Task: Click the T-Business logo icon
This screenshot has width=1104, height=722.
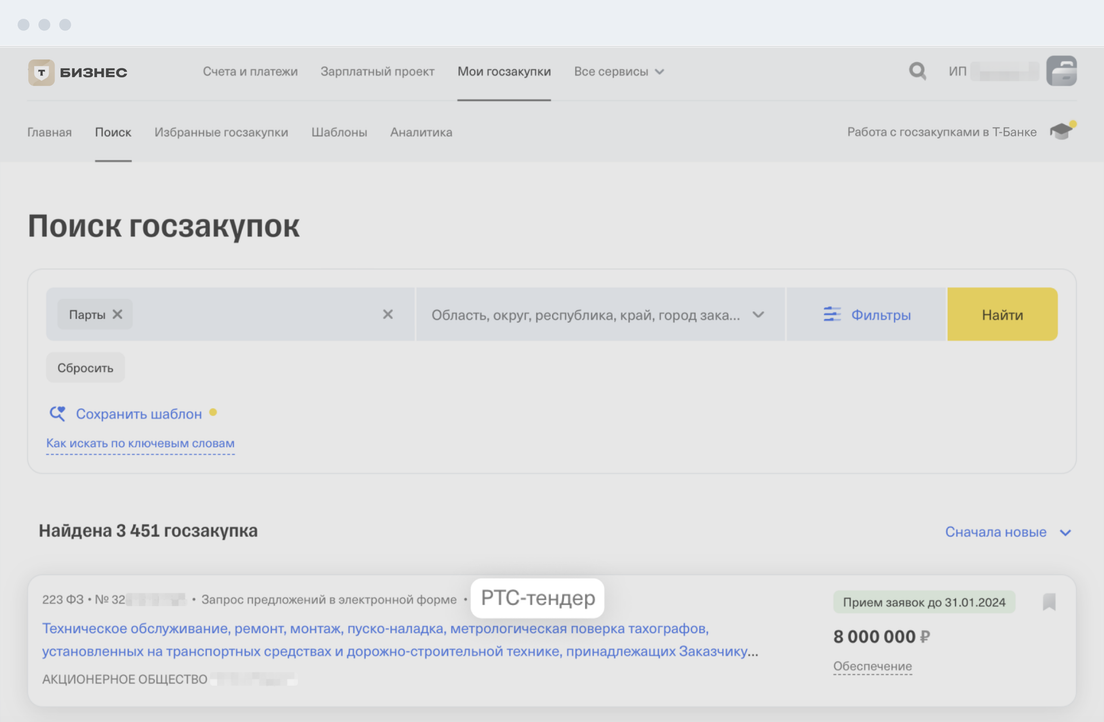Action: point(41,72)
